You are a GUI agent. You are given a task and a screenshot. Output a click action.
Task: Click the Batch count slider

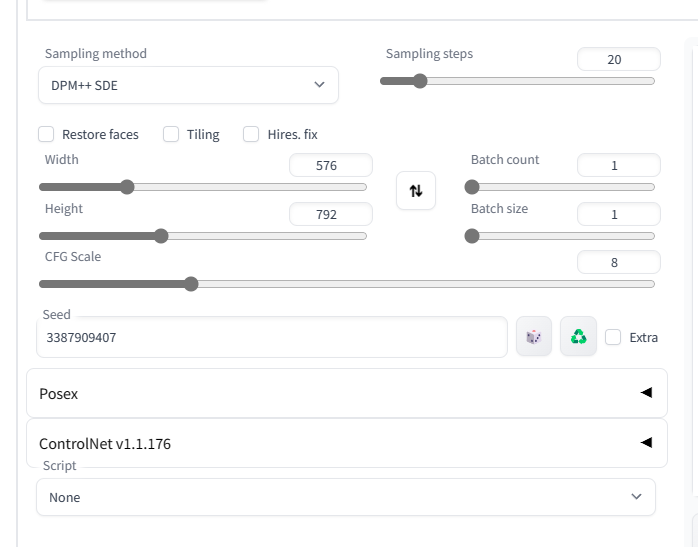[560, 187]
